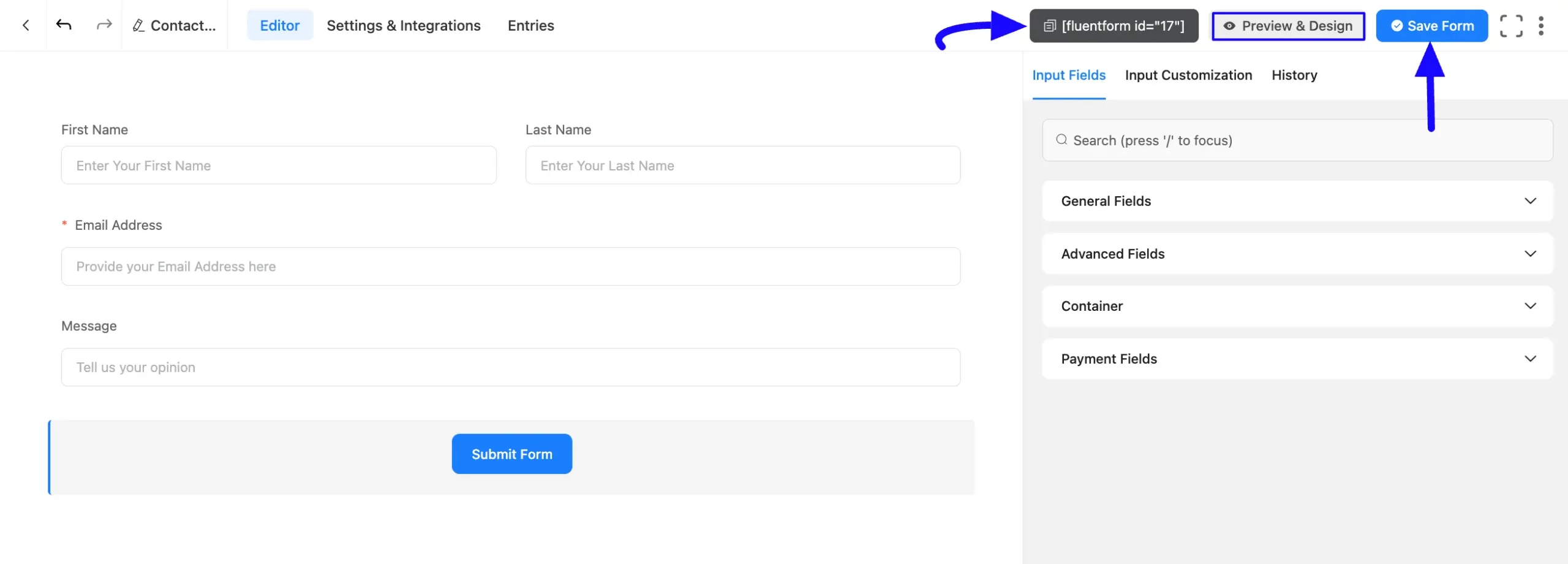Select the Last Name input field

[x=743, y=165]
